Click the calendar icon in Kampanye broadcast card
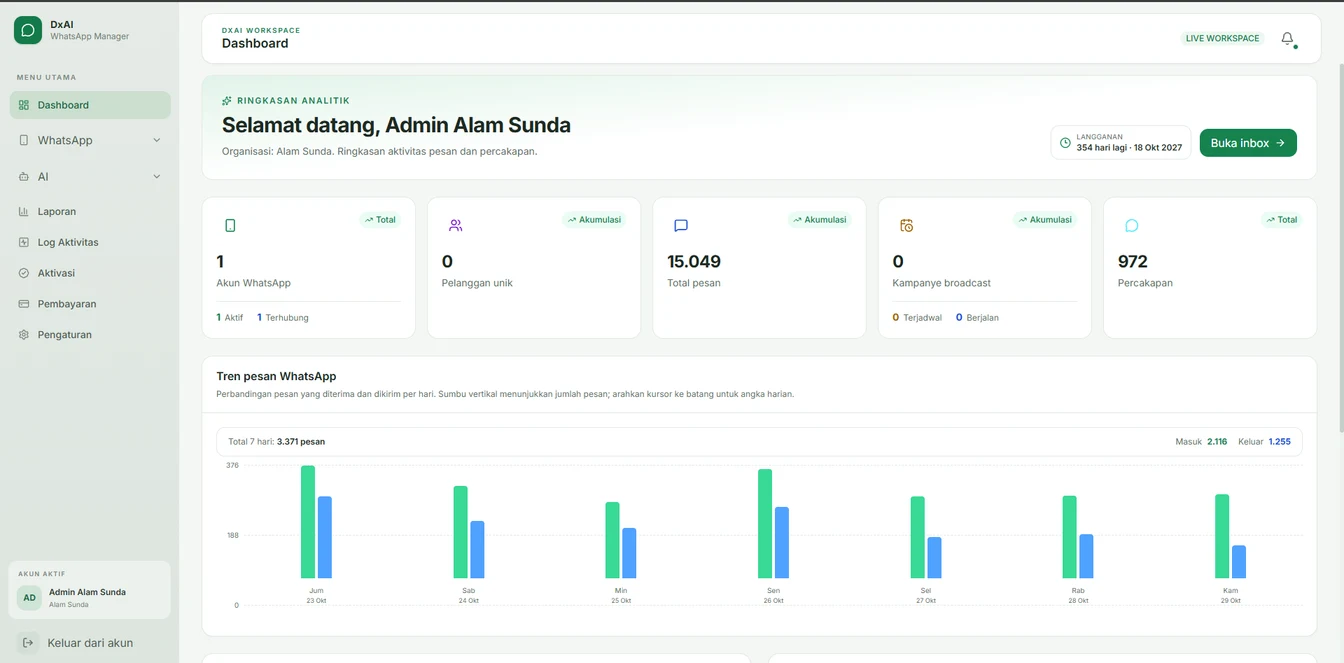Image resolution: width=1344 pixels, height=663 pixels. [907, 225]
